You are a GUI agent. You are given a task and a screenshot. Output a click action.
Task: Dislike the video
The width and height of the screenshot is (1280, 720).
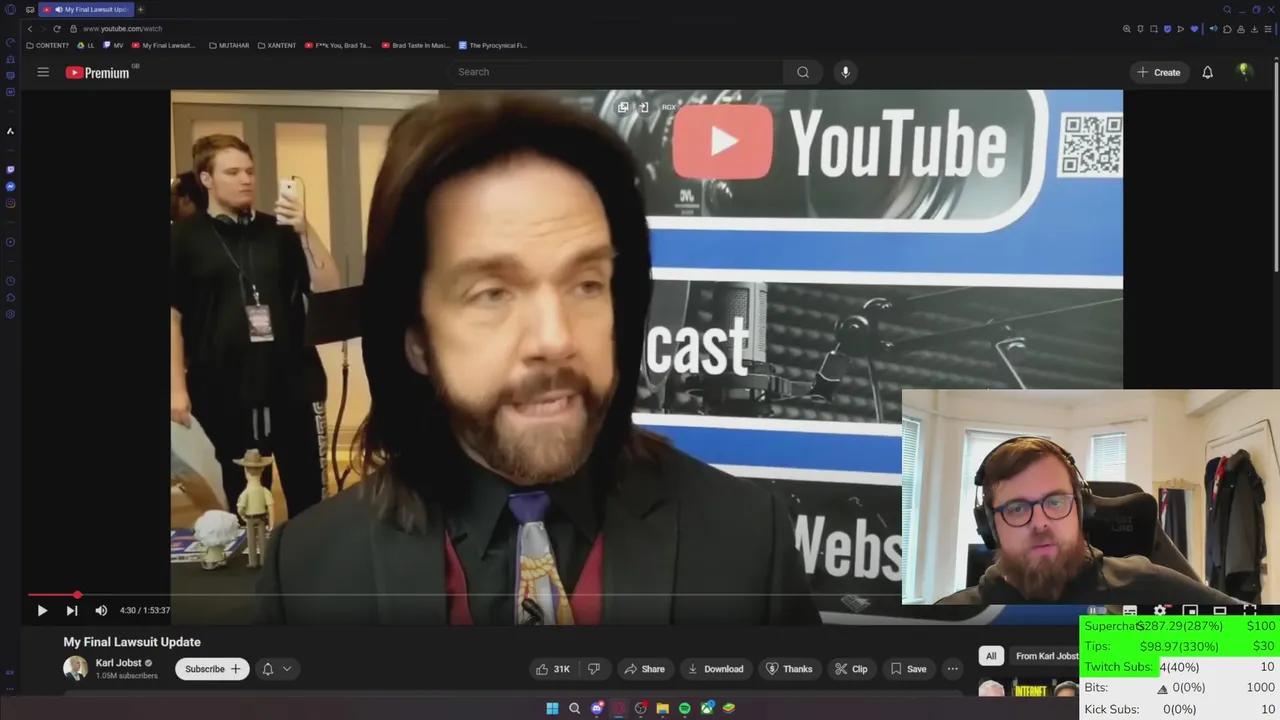(x=593, y=669)
